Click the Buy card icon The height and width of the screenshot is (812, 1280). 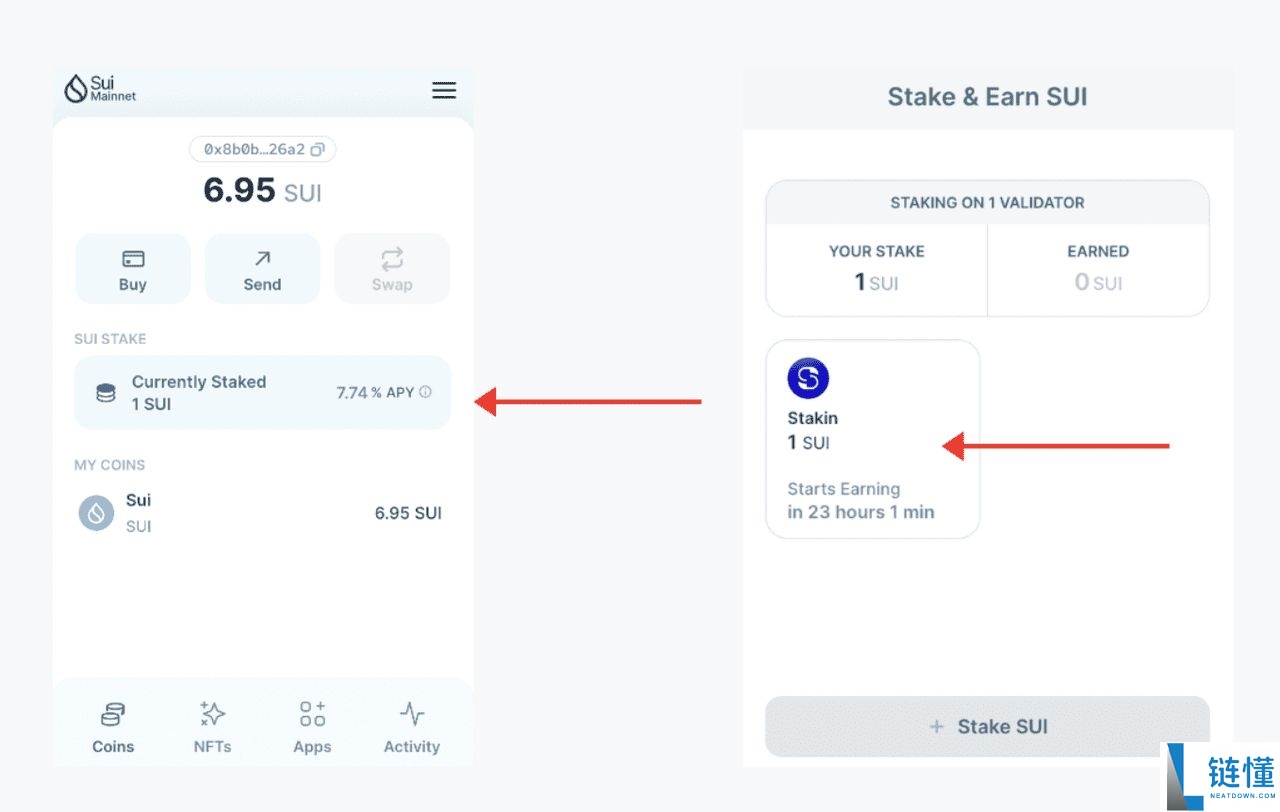133,259
